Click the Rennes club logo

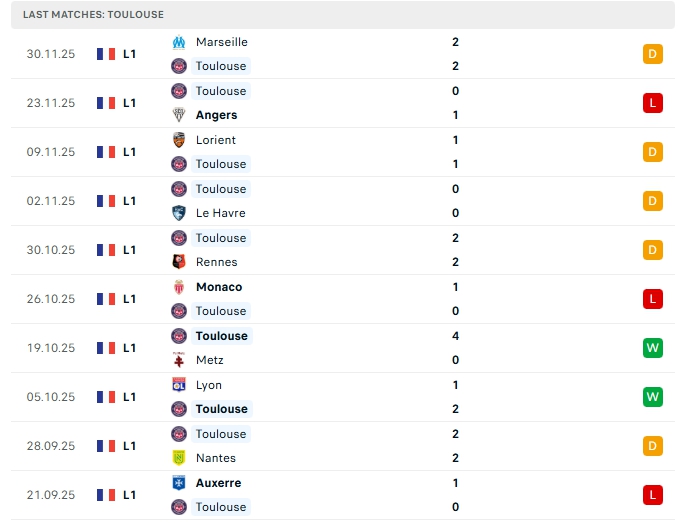[179, 262]
